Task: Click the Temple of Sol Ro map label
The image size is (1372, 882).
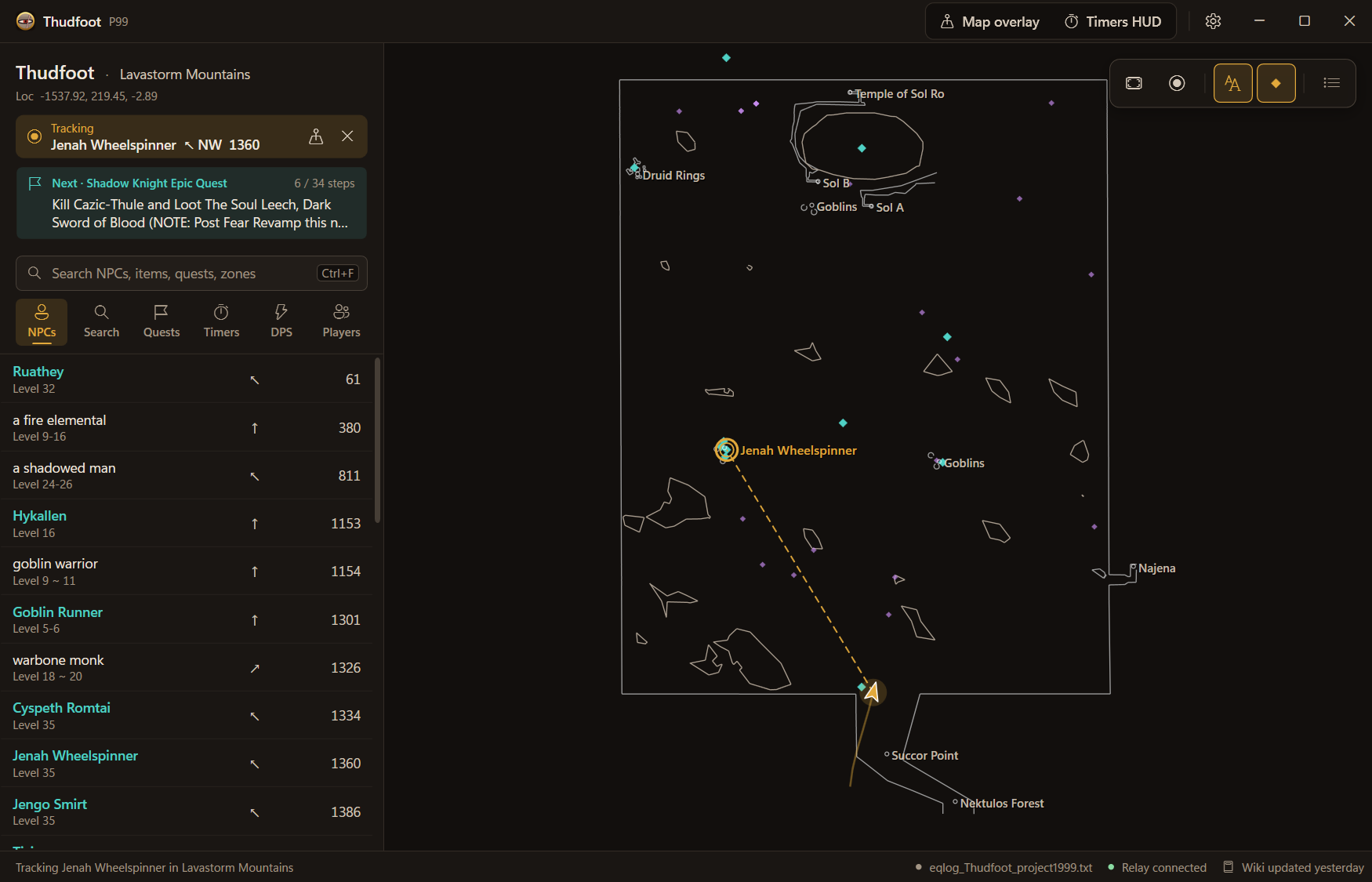Action: (x=899, y=94)
